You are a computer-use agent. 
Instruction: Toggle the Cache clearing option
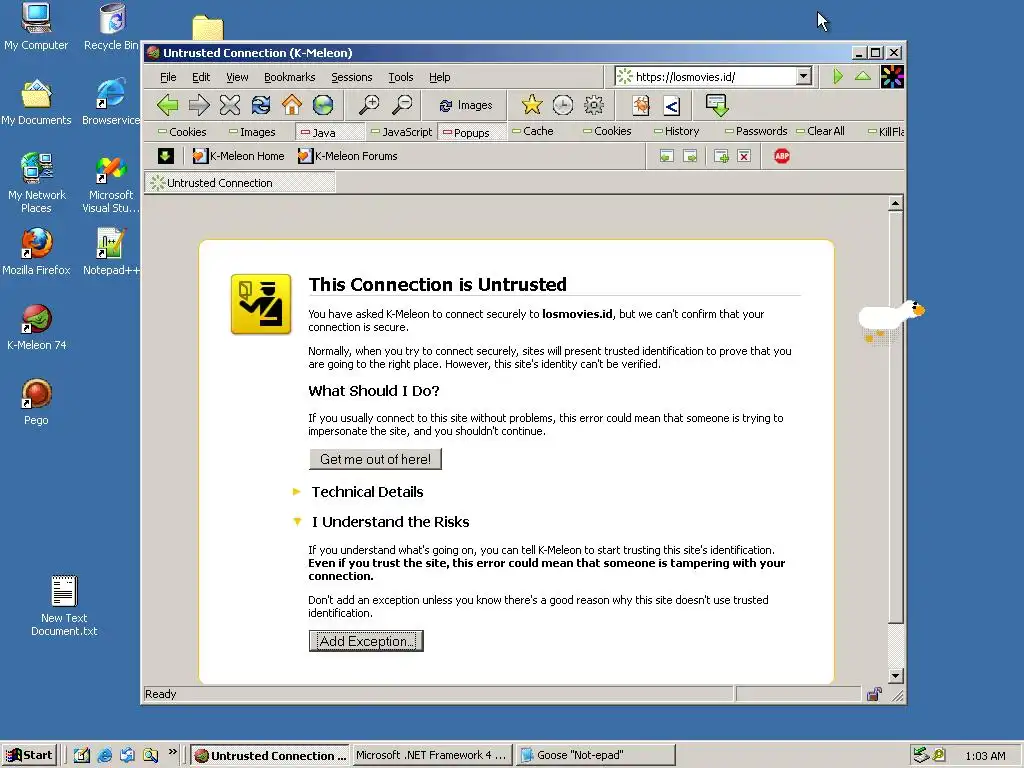(x=533, y=131)
